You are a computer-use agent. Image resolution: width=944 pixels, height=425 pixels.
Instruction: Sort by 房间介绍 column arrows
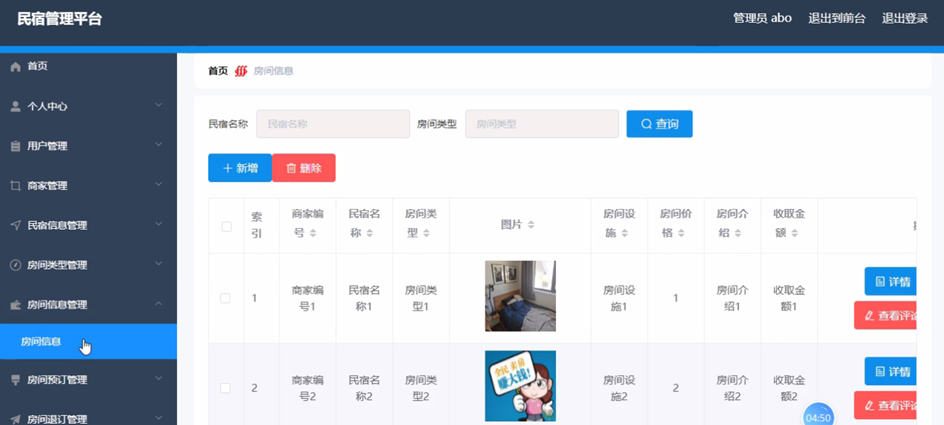(738, 234)
